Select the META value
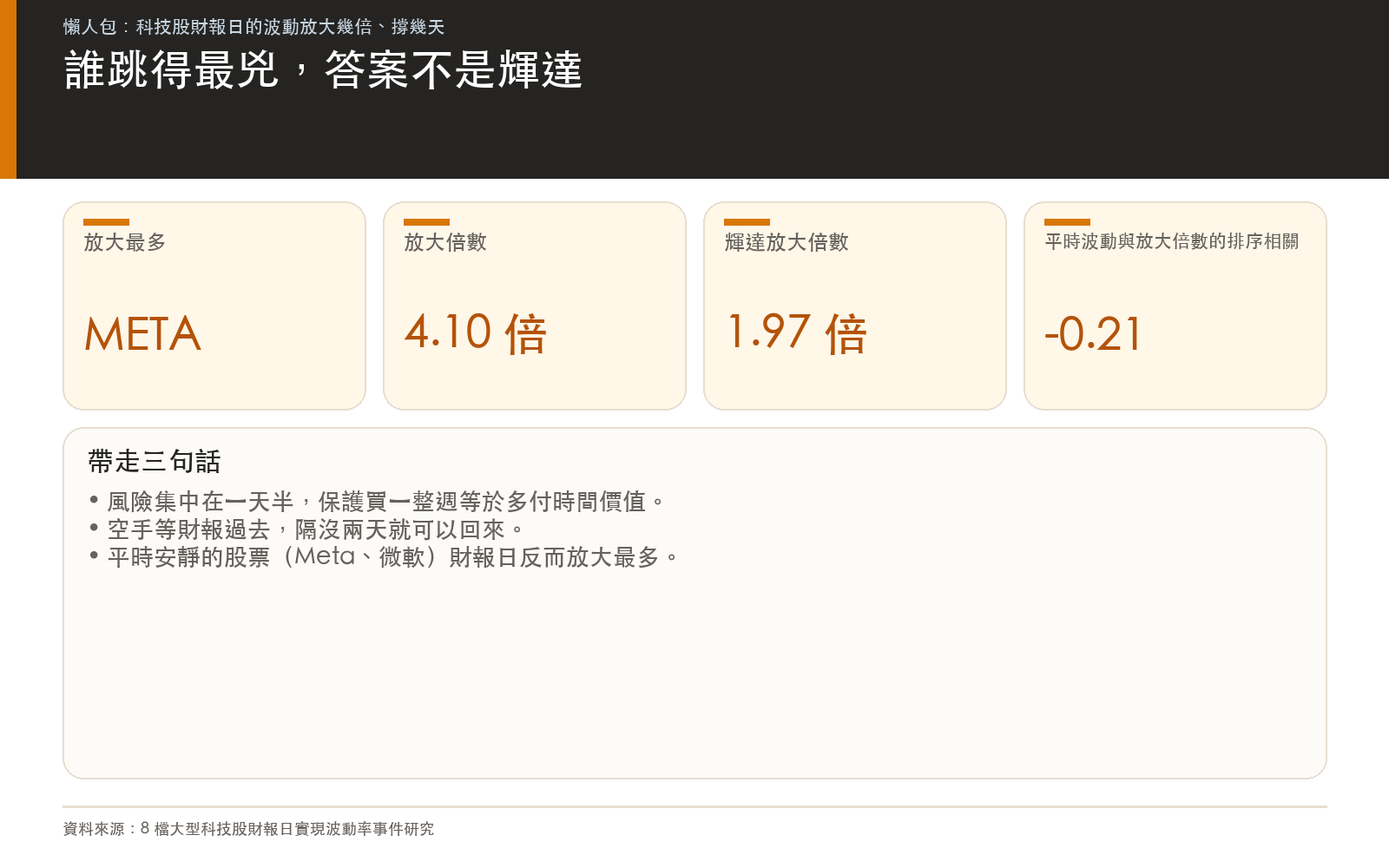This screenshot has height=868, width=1389. 143,334
